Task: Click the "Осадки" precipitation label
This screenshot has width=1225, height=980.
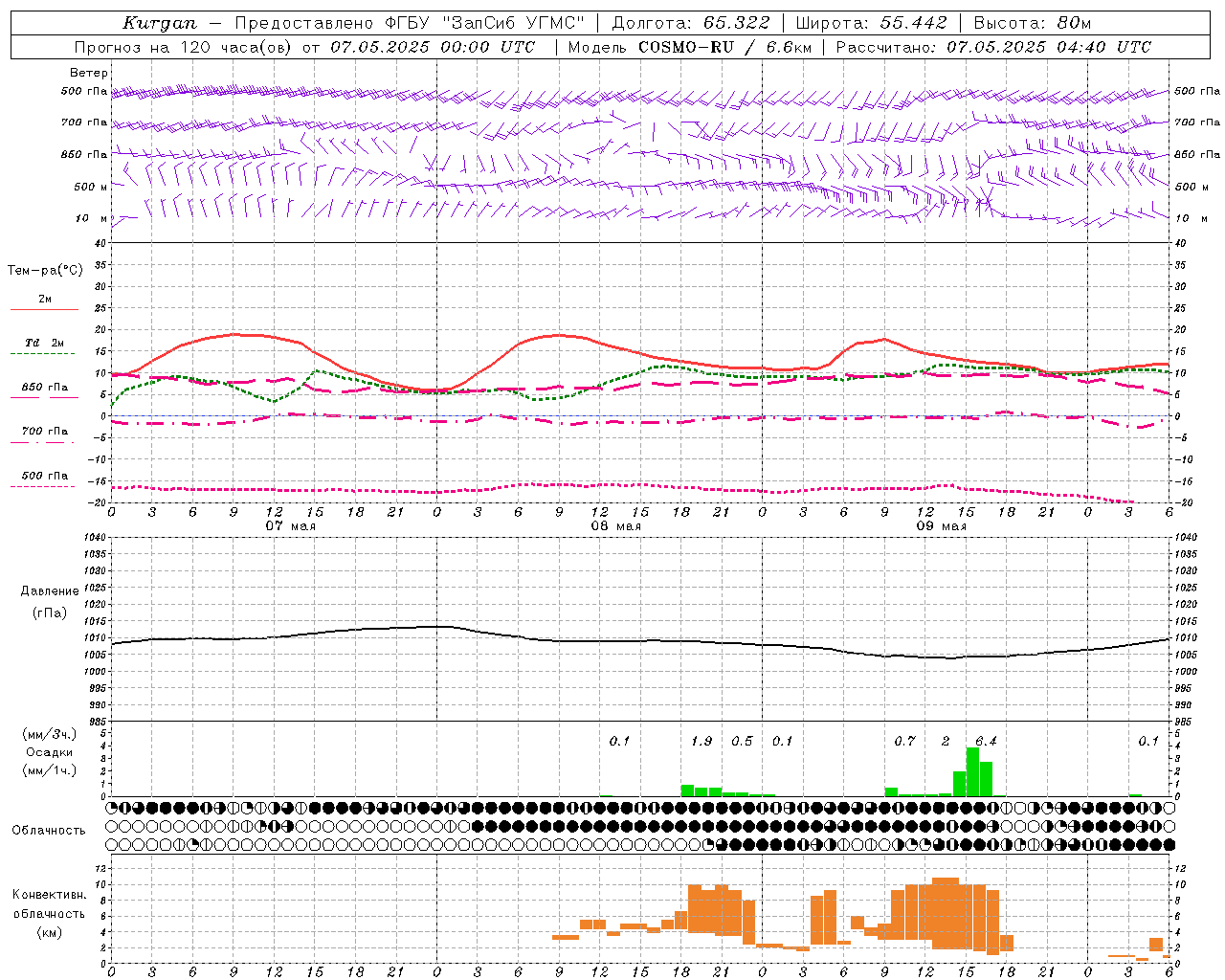Action: click(x=49, y=752)
